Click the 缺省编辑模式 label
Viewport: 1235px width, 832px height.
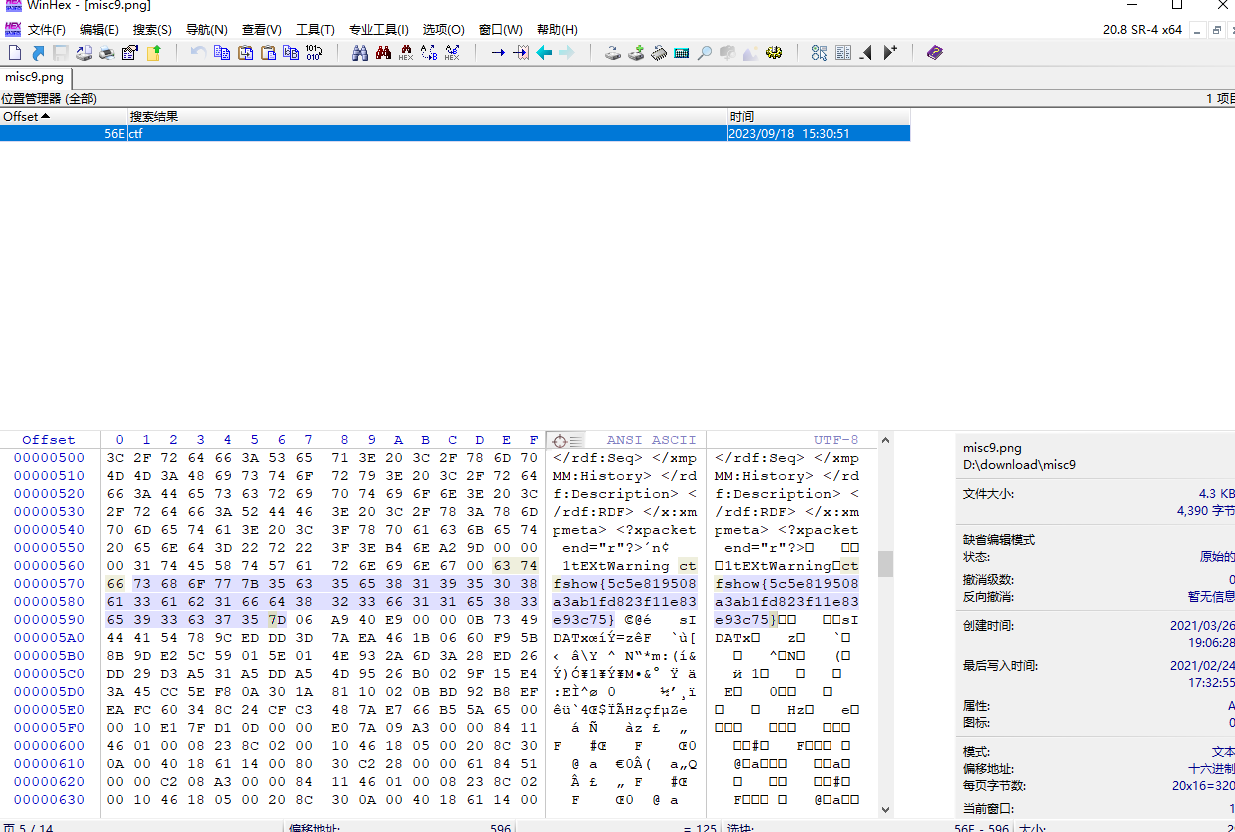tap(999, 540)
